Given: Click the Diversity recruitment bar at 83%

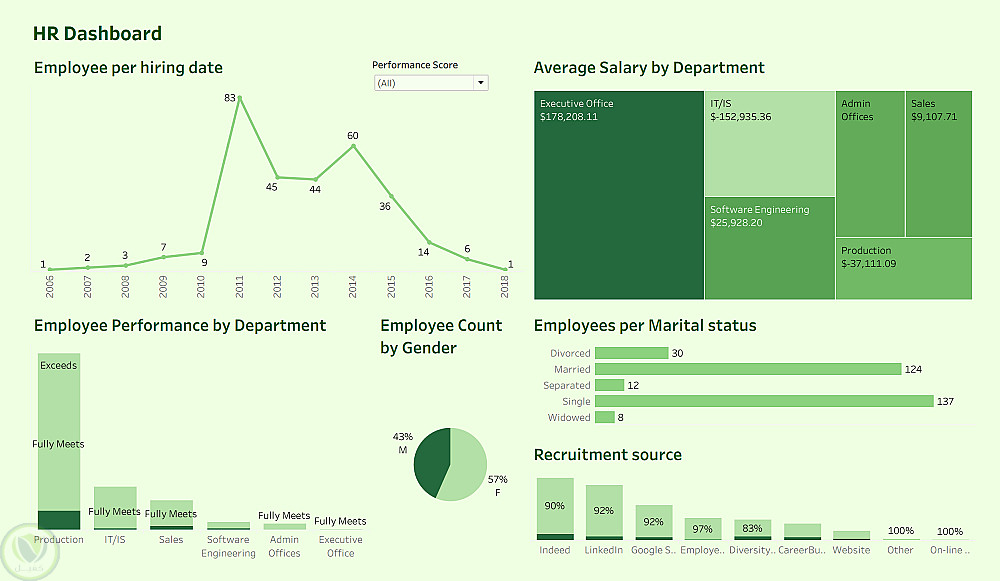Looking at the screenshot, I should tap(753, 530).
